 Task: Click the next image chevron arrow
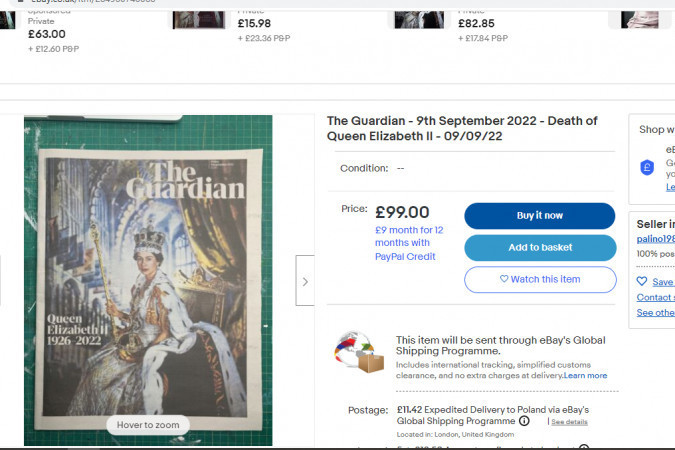tap(305, 281)
